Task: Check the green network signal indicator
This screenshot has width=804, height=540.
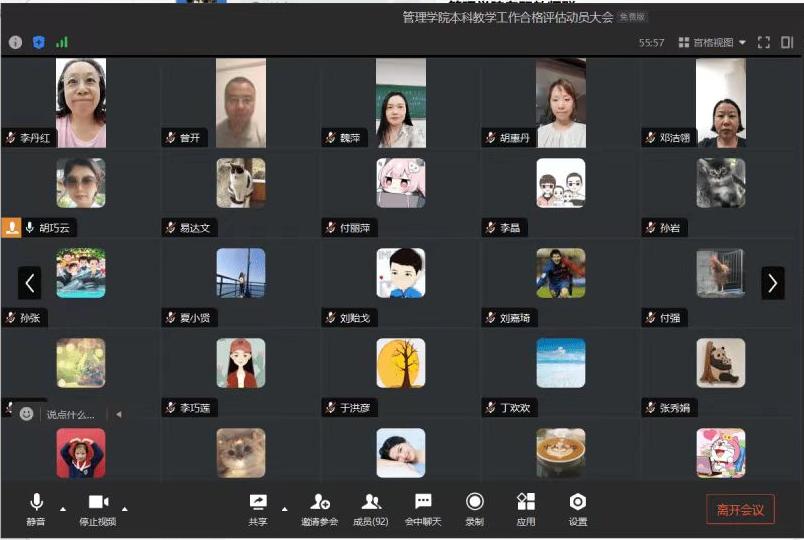Action: click(62, 42)
